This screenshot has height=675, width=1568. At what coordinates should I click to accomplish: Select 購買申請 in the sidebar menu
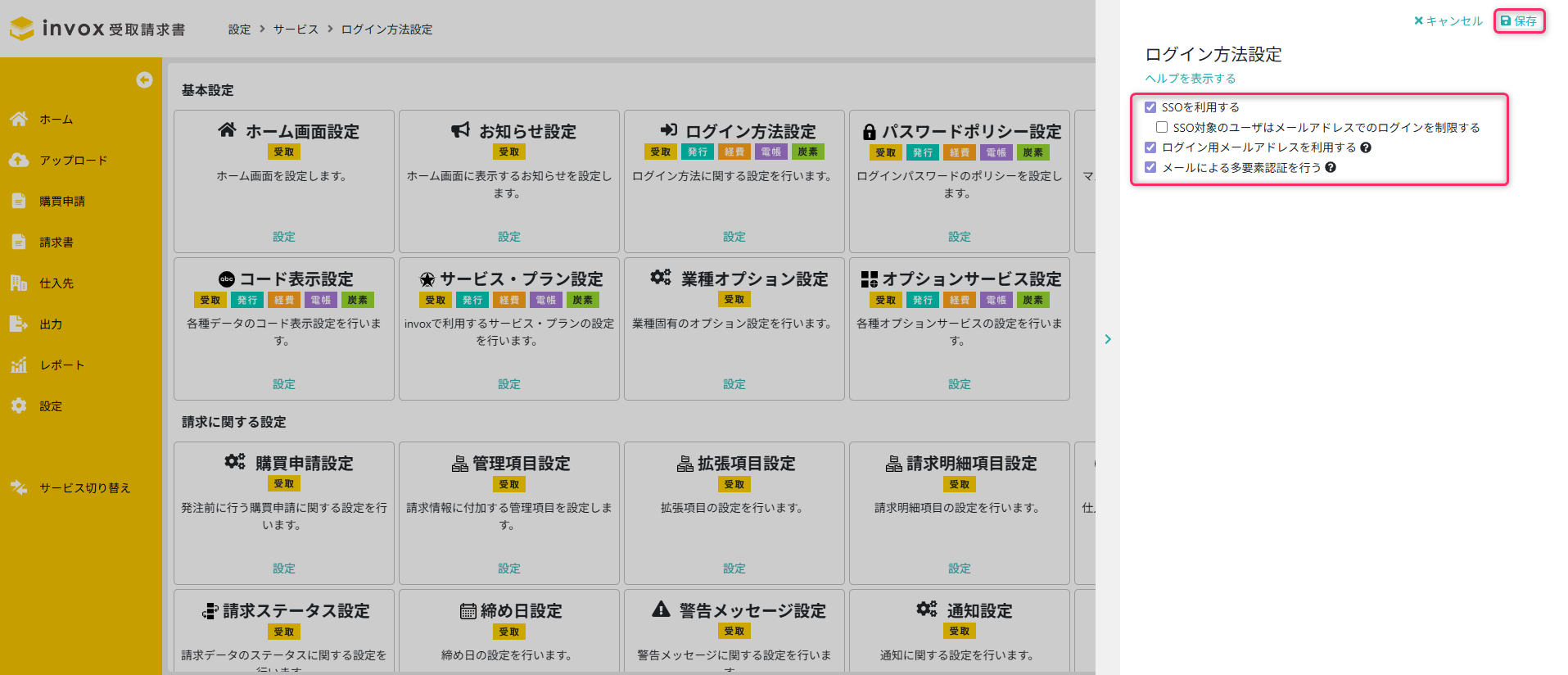click(x=62, y=201)
